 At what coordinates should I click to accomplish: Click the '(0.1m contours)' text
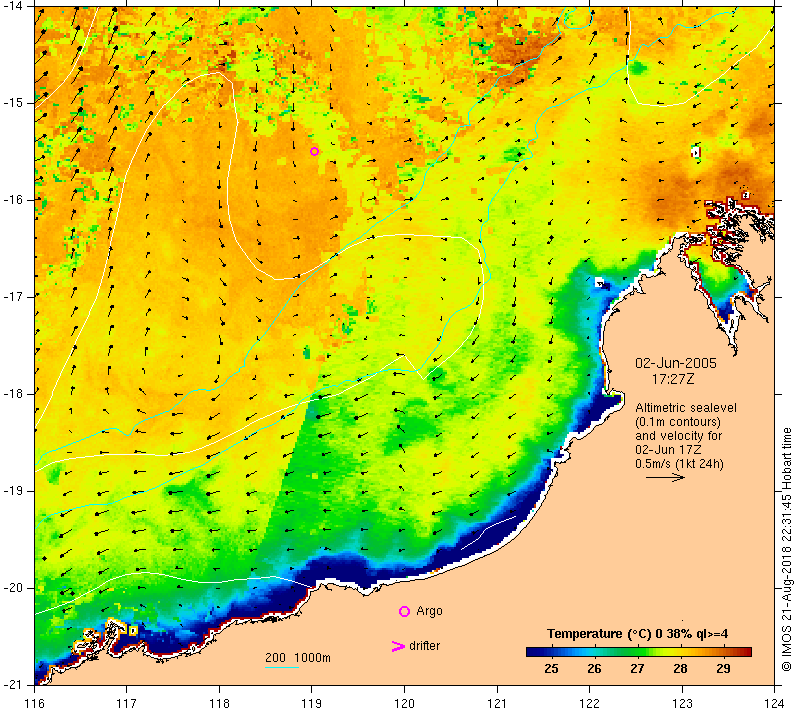pos(678,422)
